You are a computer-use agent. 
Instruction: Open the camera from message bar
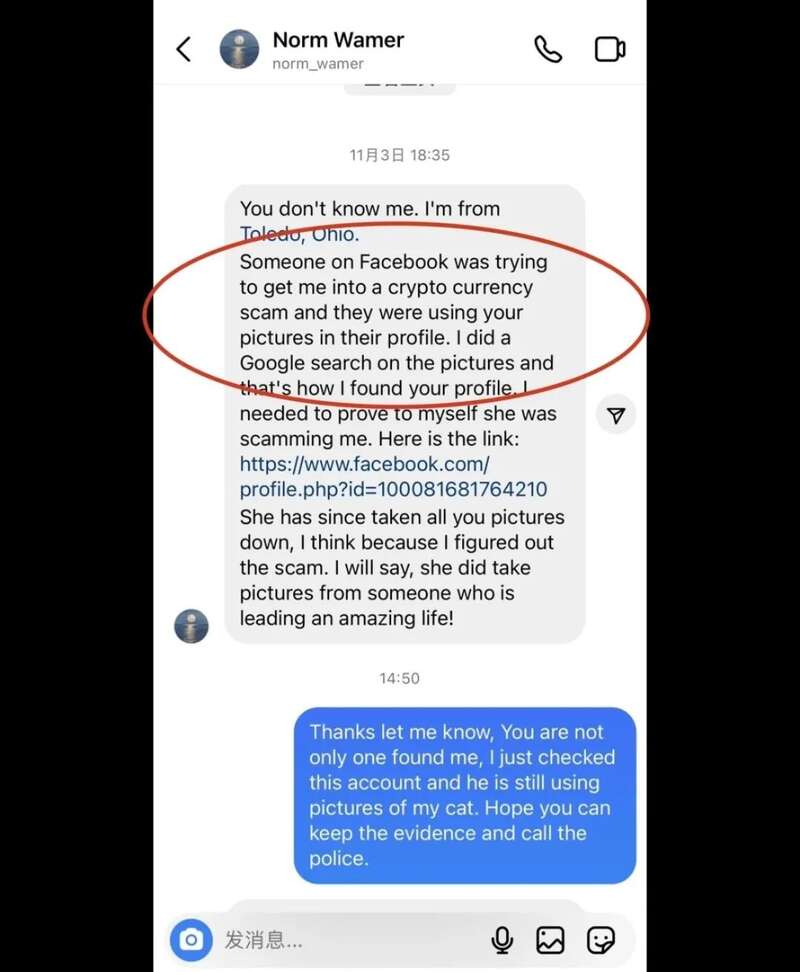(x=191, y=940)
